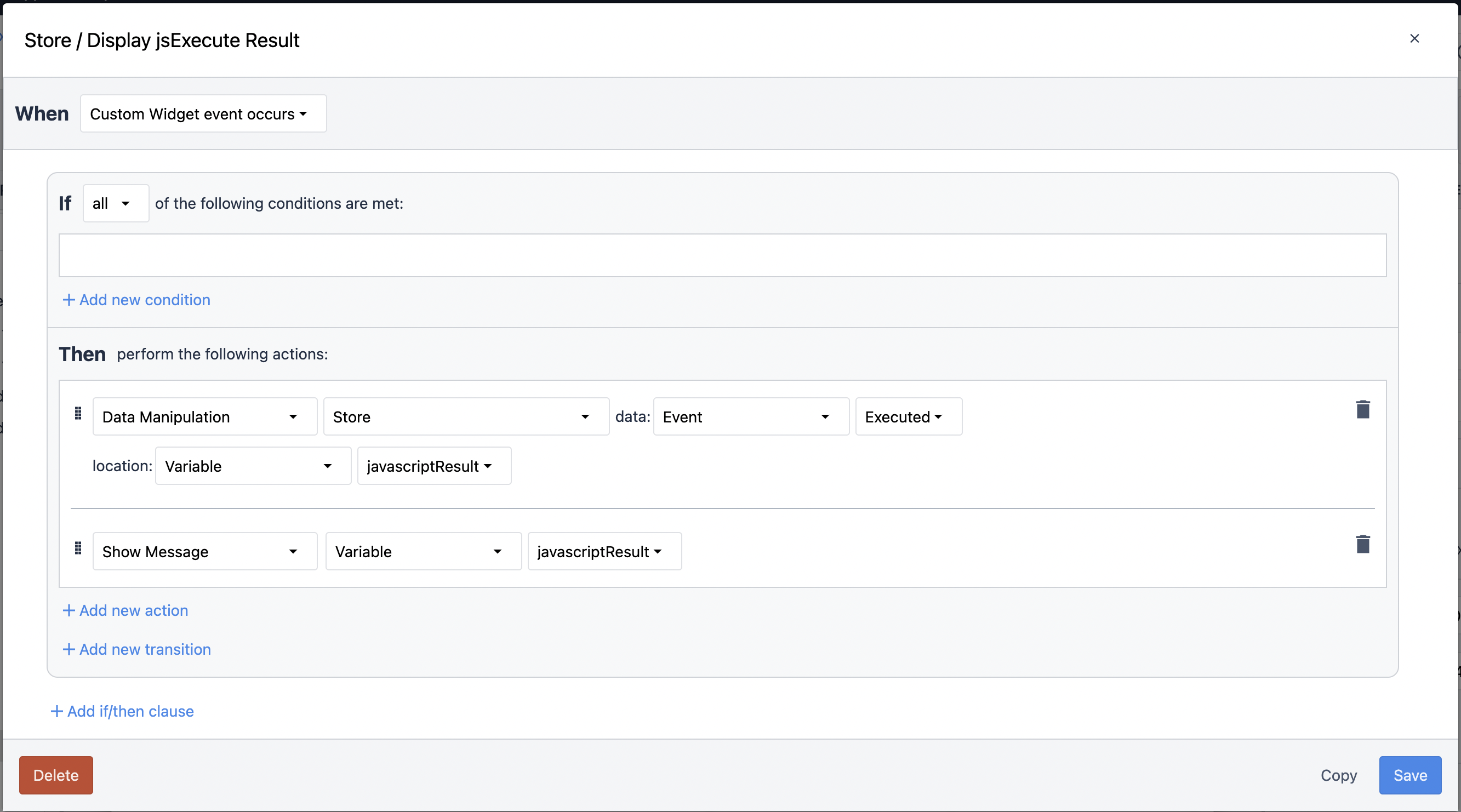Close the Store / Display jsExecute Result dialog

click(x=1414, y=38)
